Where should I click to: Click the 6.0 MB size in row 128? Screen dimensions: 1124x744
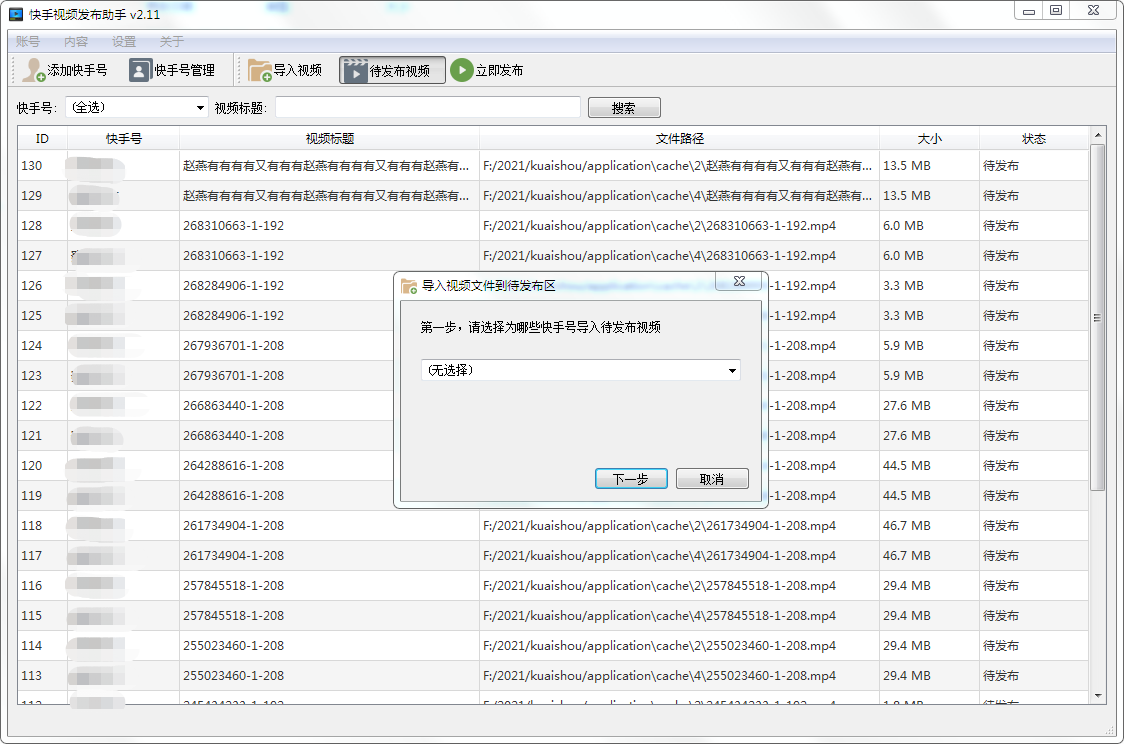[903, 226]
